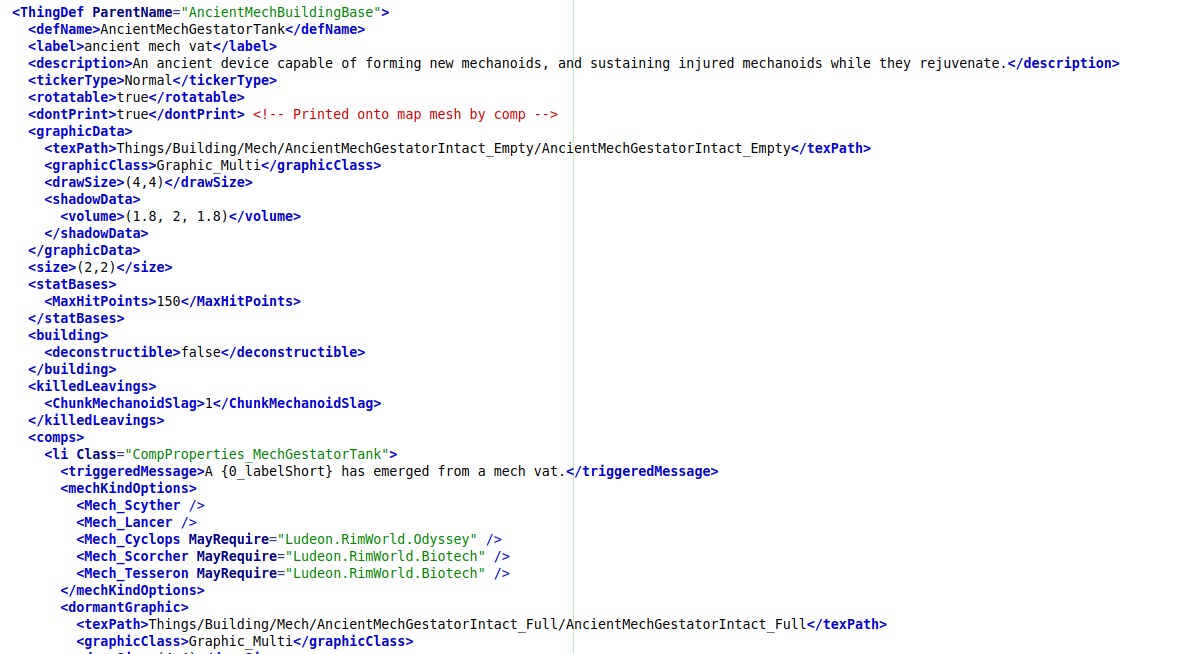Click the MaxHitPoints 150 line
The width and height of the screenshot is (1182, 654).
(173, 301)
